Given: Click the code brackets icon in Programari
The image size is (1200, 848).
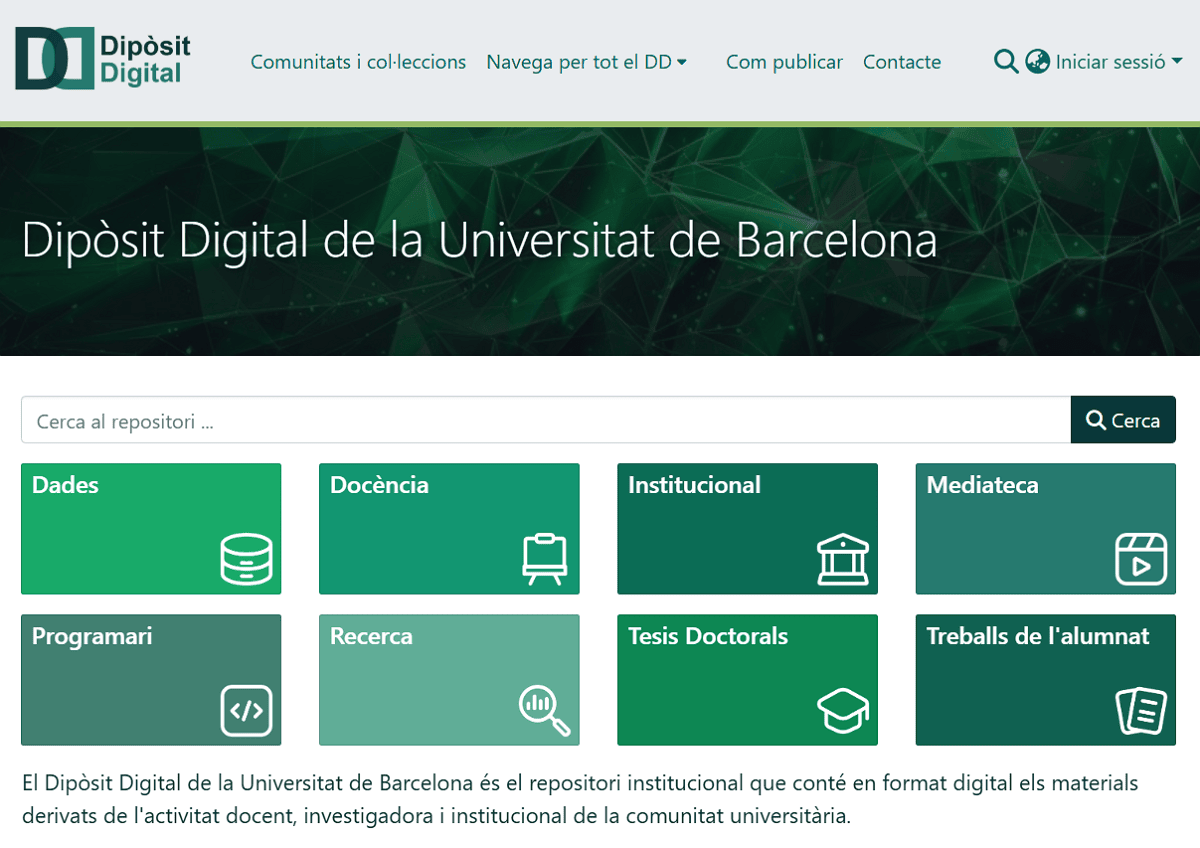Looking at the screenshot, I should pyautogui.click(x=246, y=710).
